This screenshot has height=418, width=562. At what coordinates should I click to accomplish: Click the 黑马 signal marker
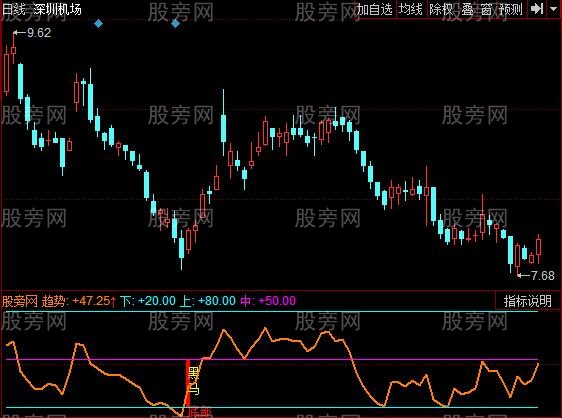click(194, 381)
